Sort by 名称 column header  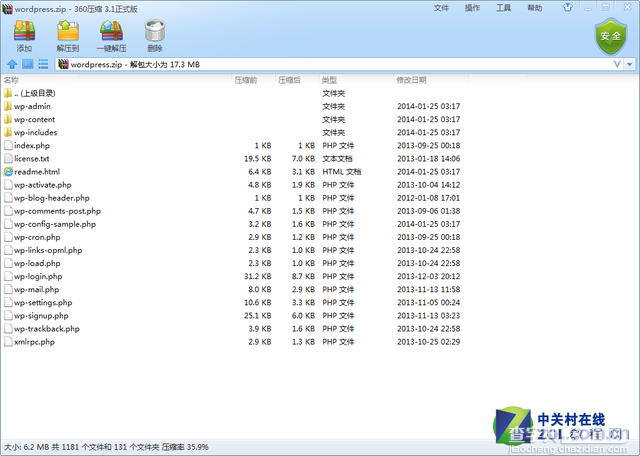tap(11, 80)
